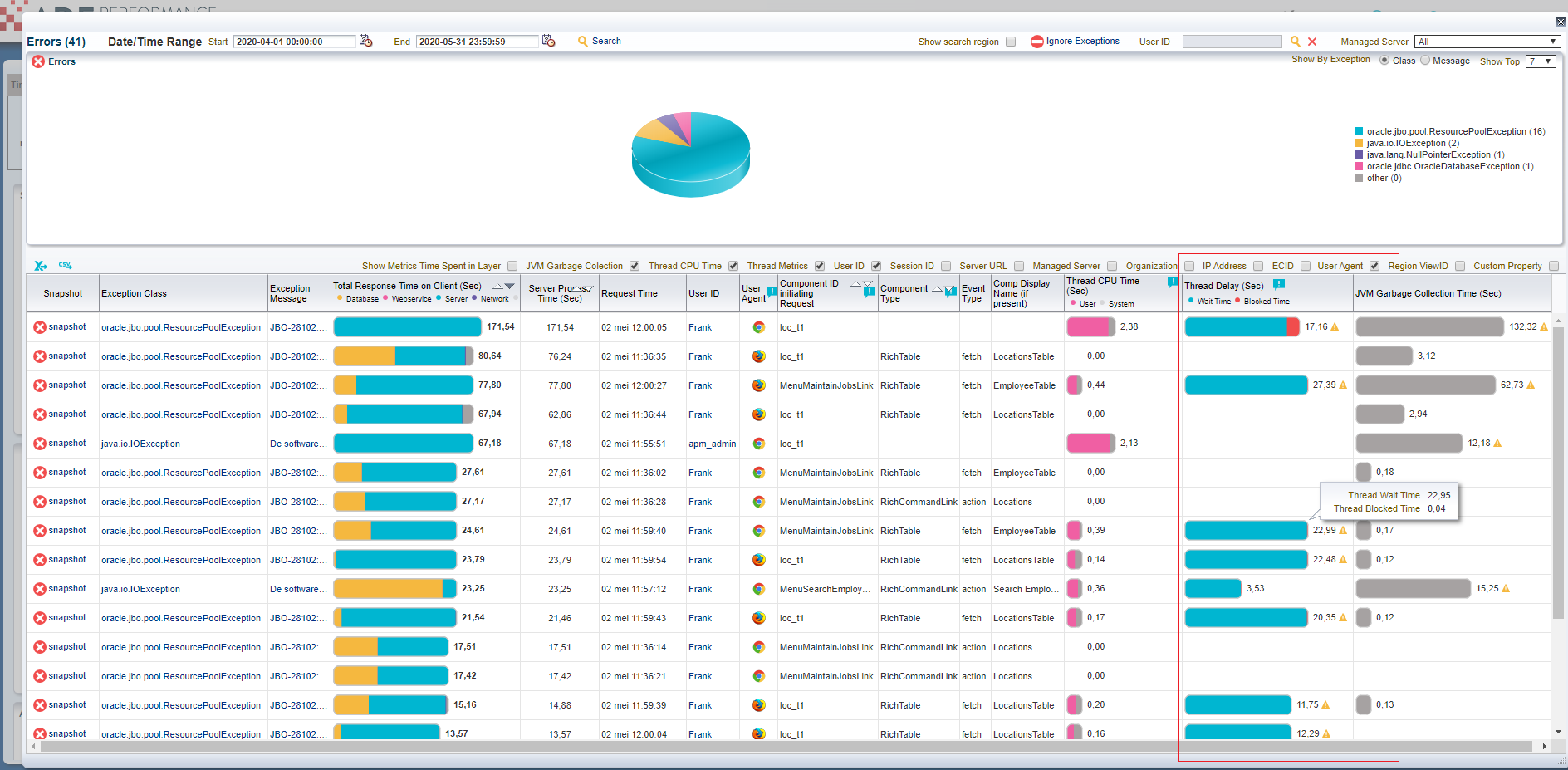Click the Exception Class column header

pyautogui.click(x=134, y=293)
